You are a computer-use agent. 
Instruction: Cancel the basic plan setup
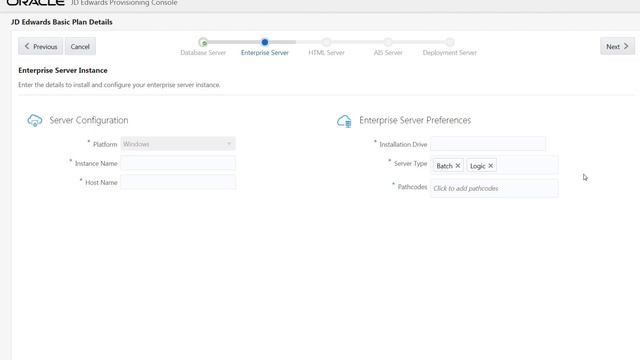pyautogui.click(x=80, y=47)
